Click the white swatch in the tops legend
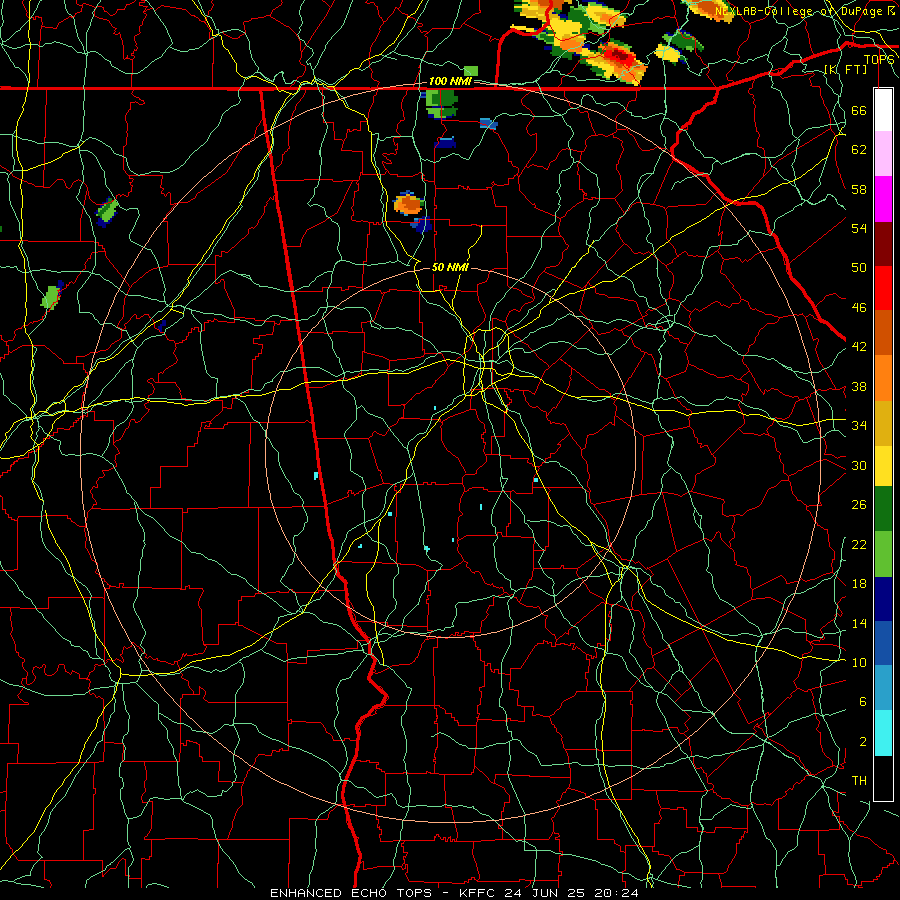The height and width of the screenshot is (900, 900). pos(883,110)
